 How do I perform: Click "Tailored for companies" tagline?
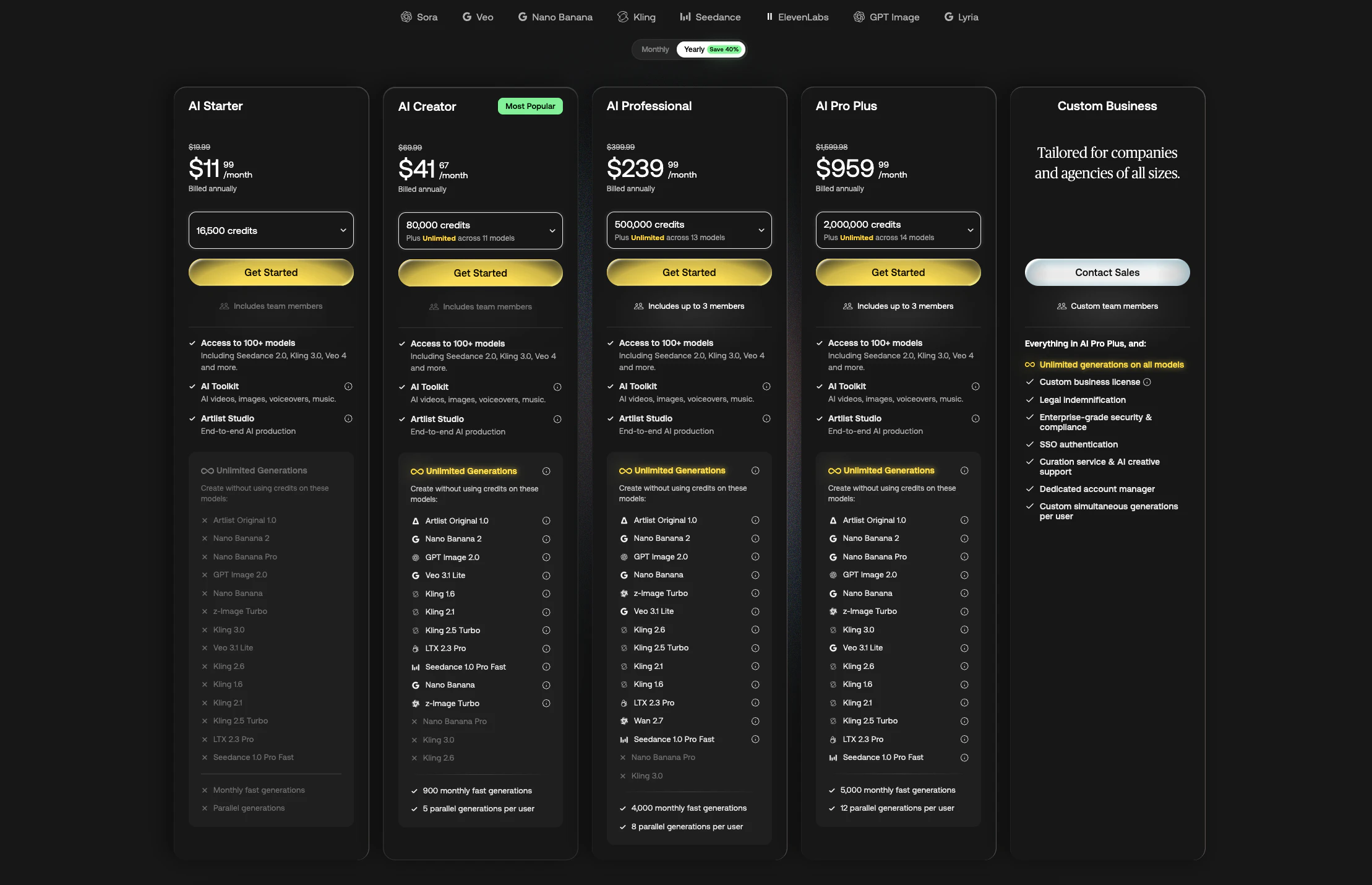(x=1107, y=163)
